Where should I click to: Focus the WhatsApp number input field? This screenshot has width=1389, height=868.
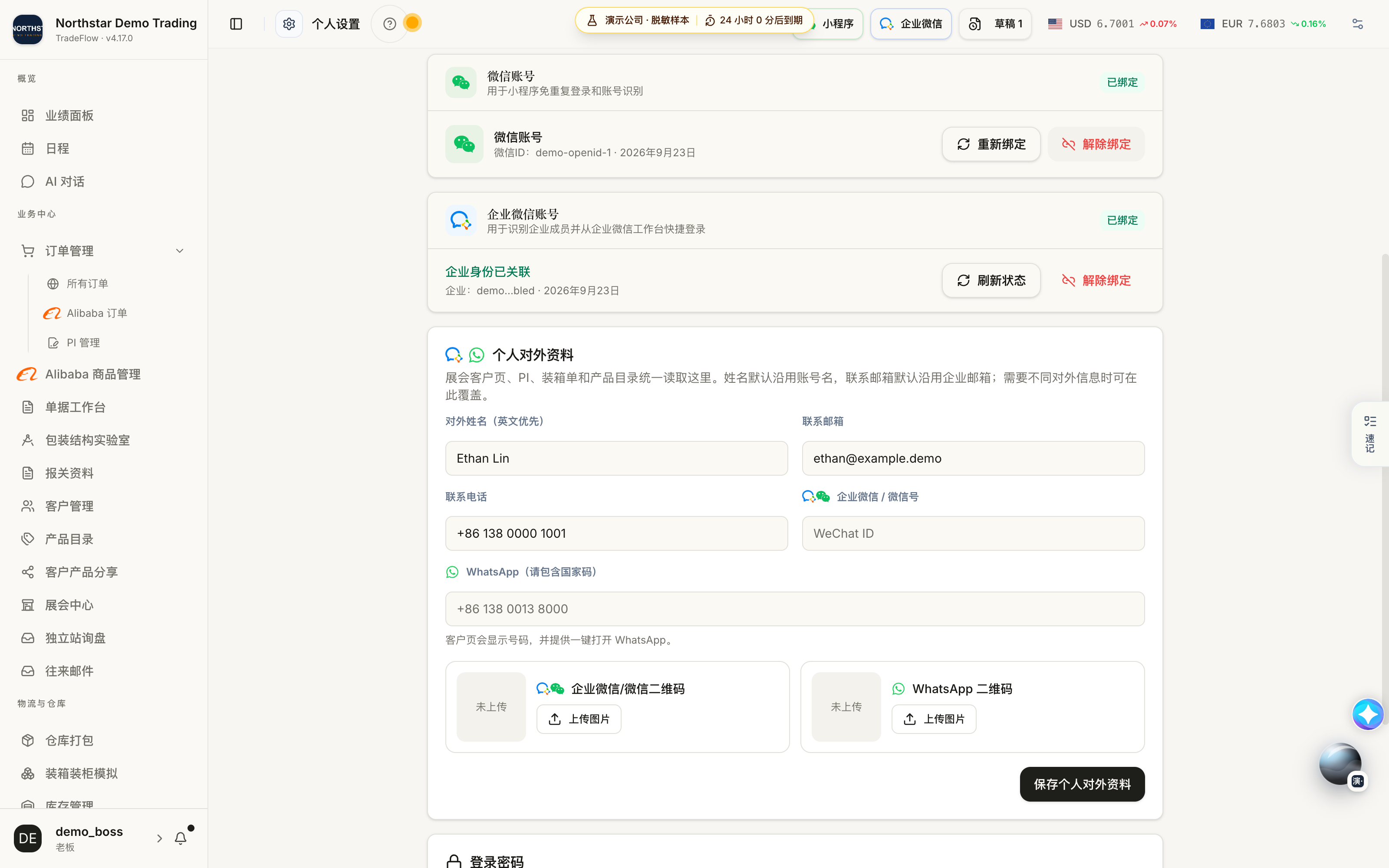tap(795, 608)
